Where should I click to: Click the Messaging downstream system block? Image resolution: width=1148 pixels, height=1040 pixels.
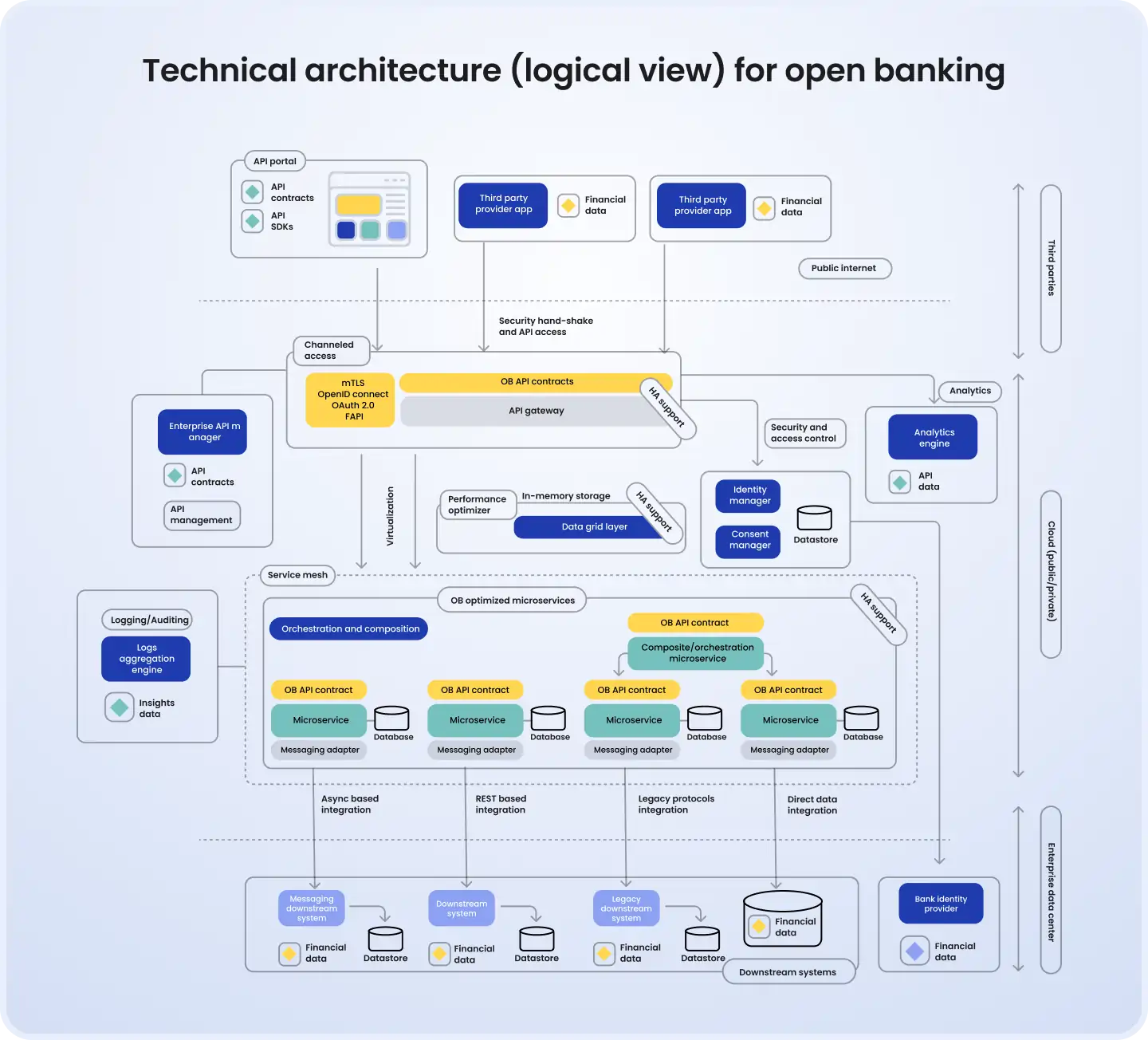point(312,908)
